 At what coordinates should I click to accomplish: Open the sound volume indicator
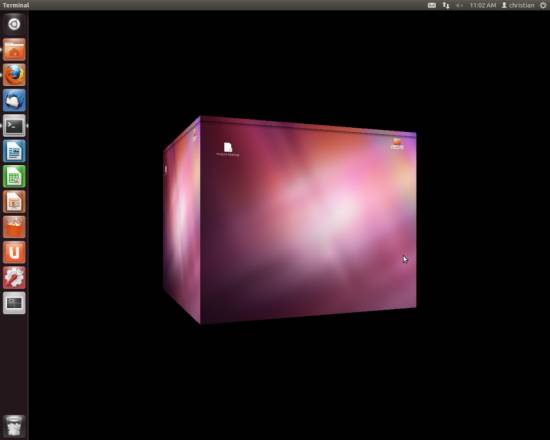tap(460, 5)
